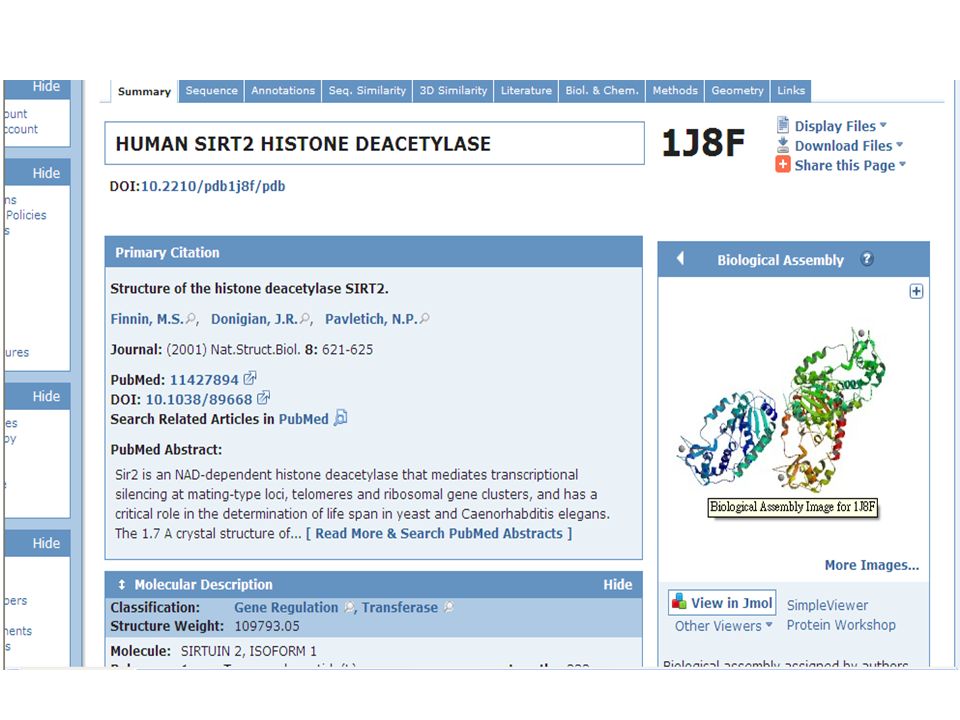The width and height of the screenshot is (960, 720).
Task: Click the help question mark on Biological Assembly
Action: [x=866, y=259]
